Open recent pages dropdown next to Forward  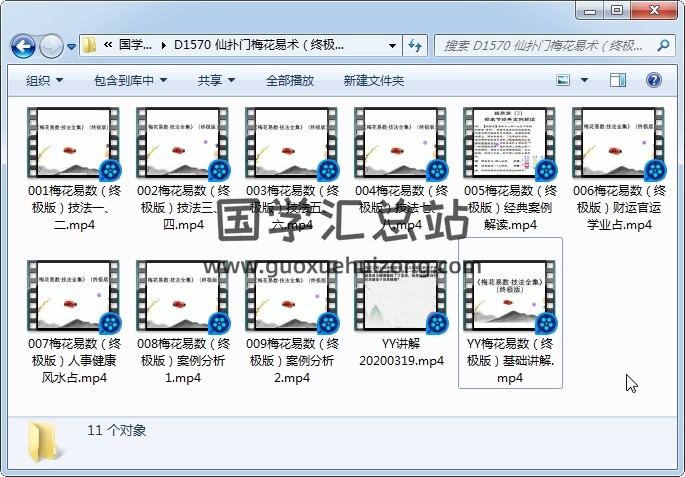(72, 46)
